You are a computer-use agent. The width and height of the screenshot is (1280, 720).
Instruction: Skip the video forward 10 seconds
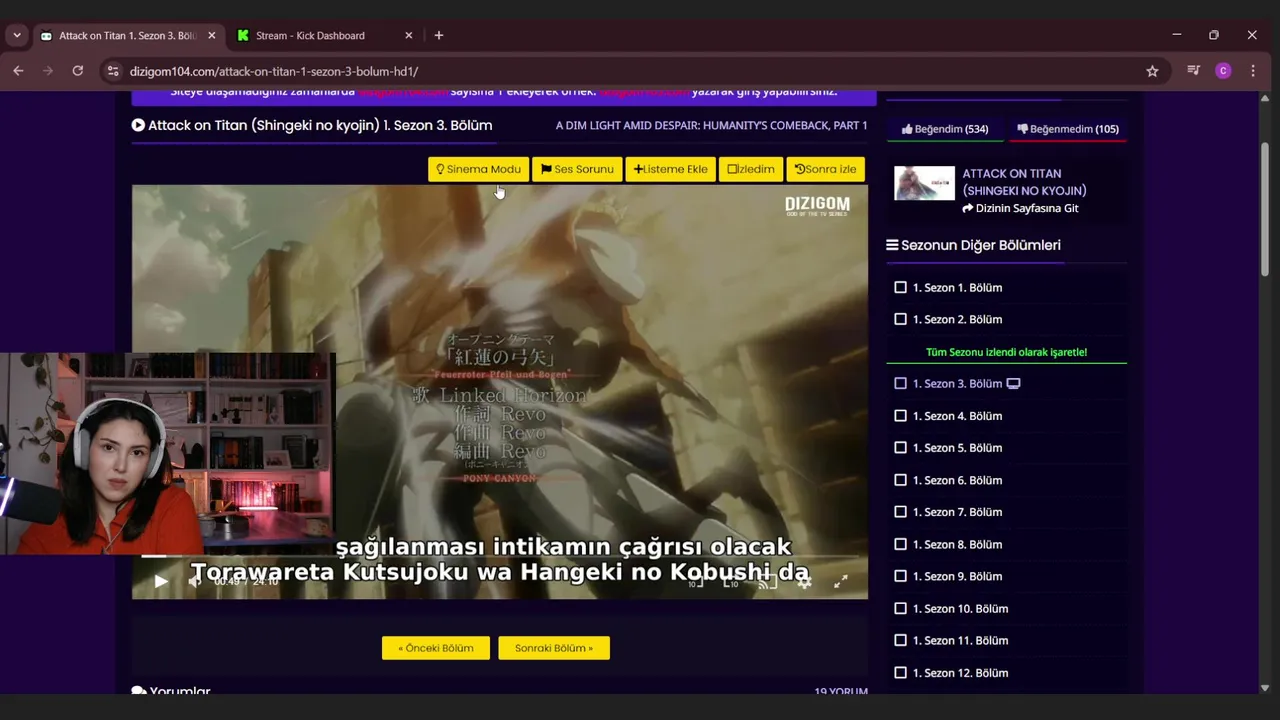[731, 581]
